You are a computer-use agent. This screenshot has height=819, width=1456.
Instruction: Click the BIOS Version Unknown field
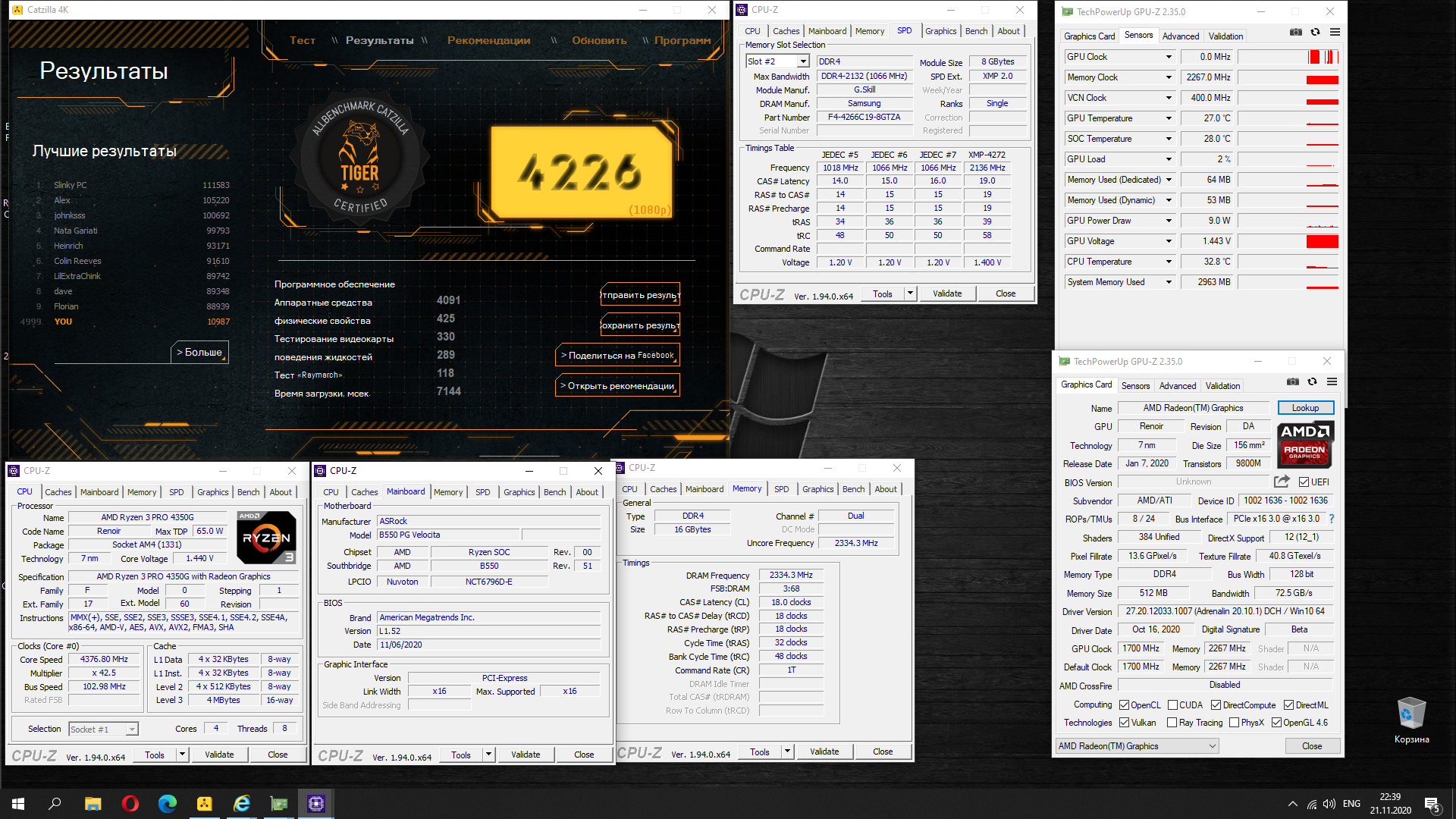pyautogui.click(x=1194, y=482)
